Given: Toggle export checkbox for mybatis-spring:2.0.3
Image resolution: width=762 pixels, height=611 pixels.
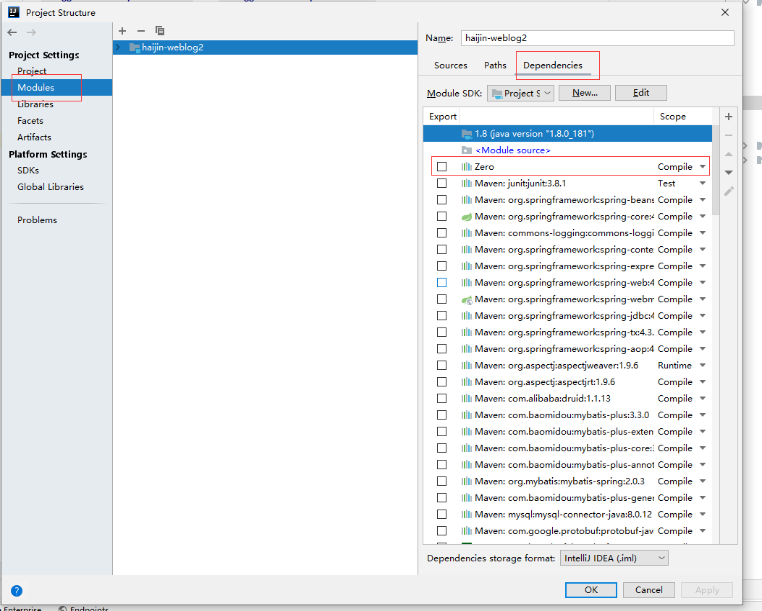Looking at the screenshot, I should [442, 481].
